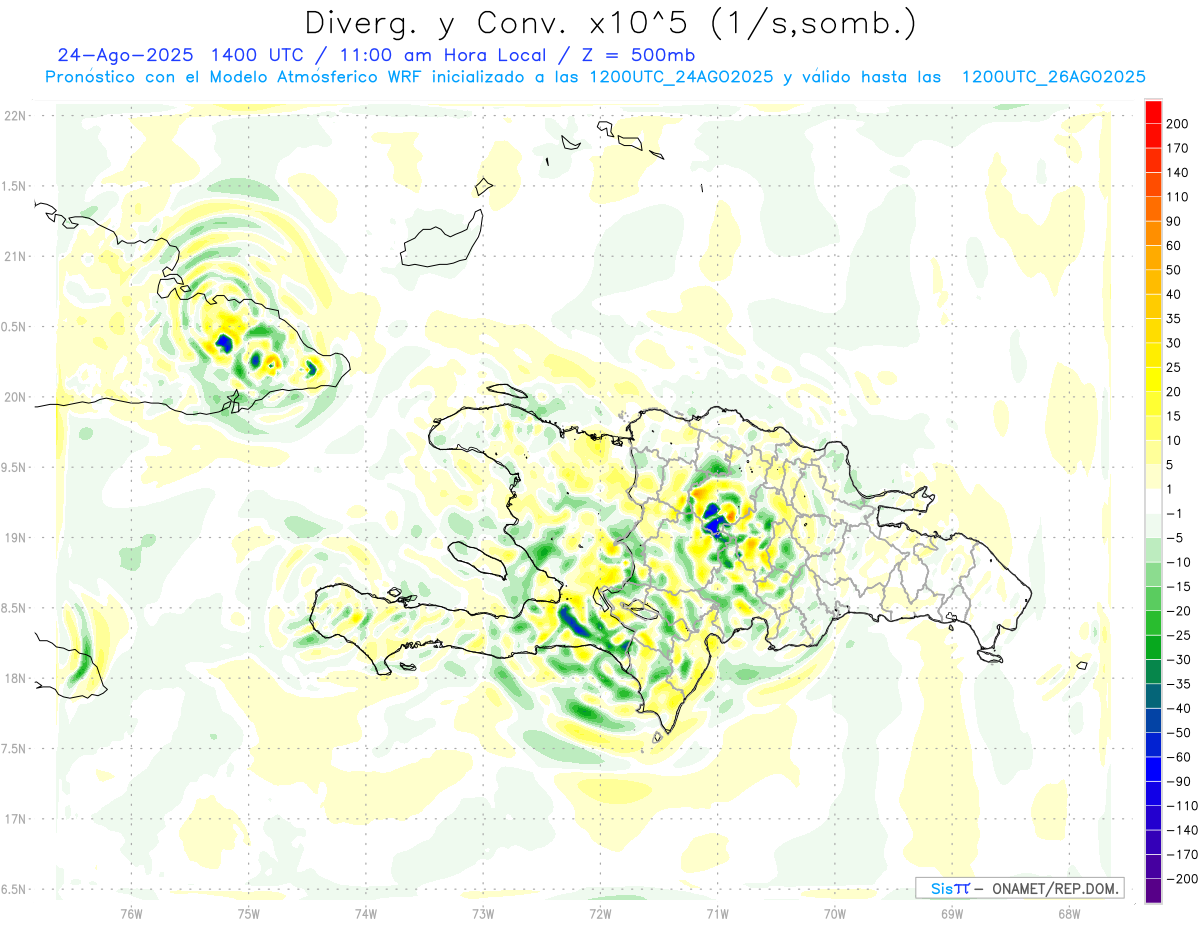Click the '72W' longitude label

click(600, 913)
